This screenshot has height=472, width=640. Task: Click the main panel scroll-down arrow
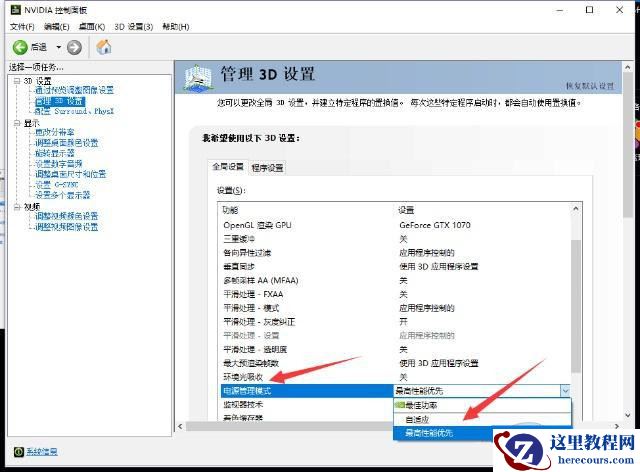tap(628, 415)
